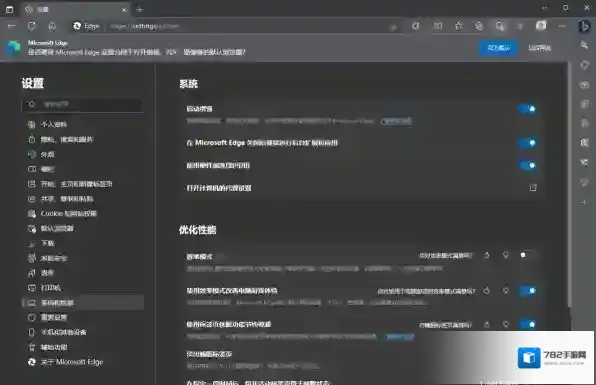Thumbs down for the gaming efficiency mode row
Viewport: 596px width, 385px height.
click(506, 291)
